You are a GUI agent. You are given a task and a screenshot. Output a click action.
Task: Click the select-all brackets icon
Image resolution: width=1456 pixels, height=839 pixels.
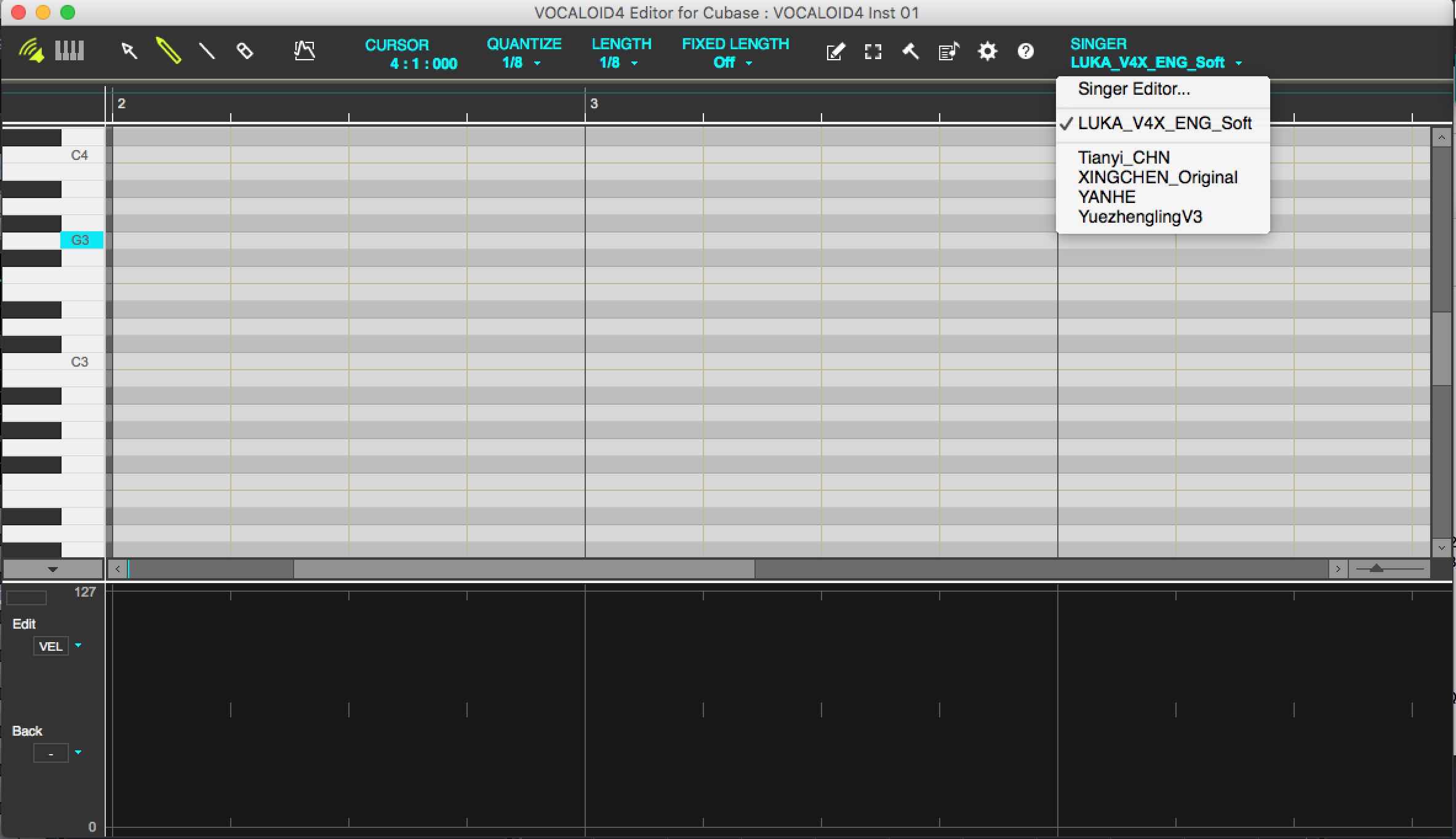873,52
